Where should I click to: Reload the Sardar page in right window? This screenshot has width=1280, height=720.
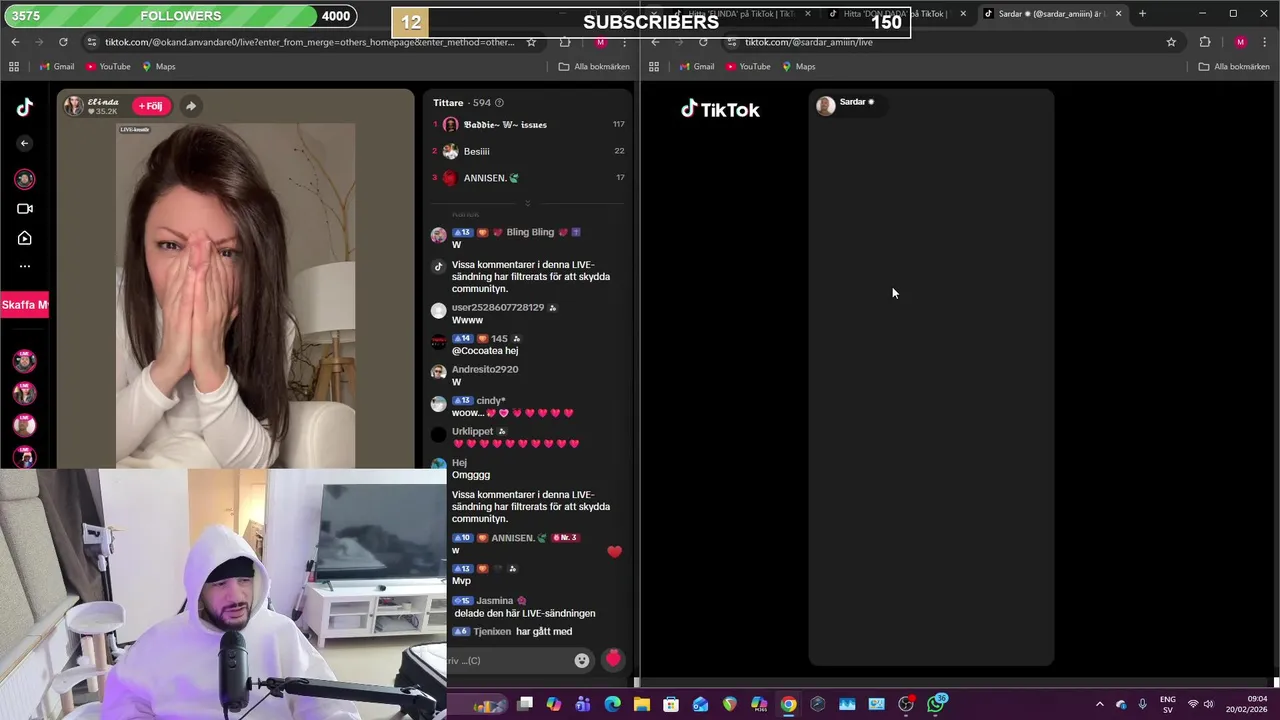tap(703, 42)
